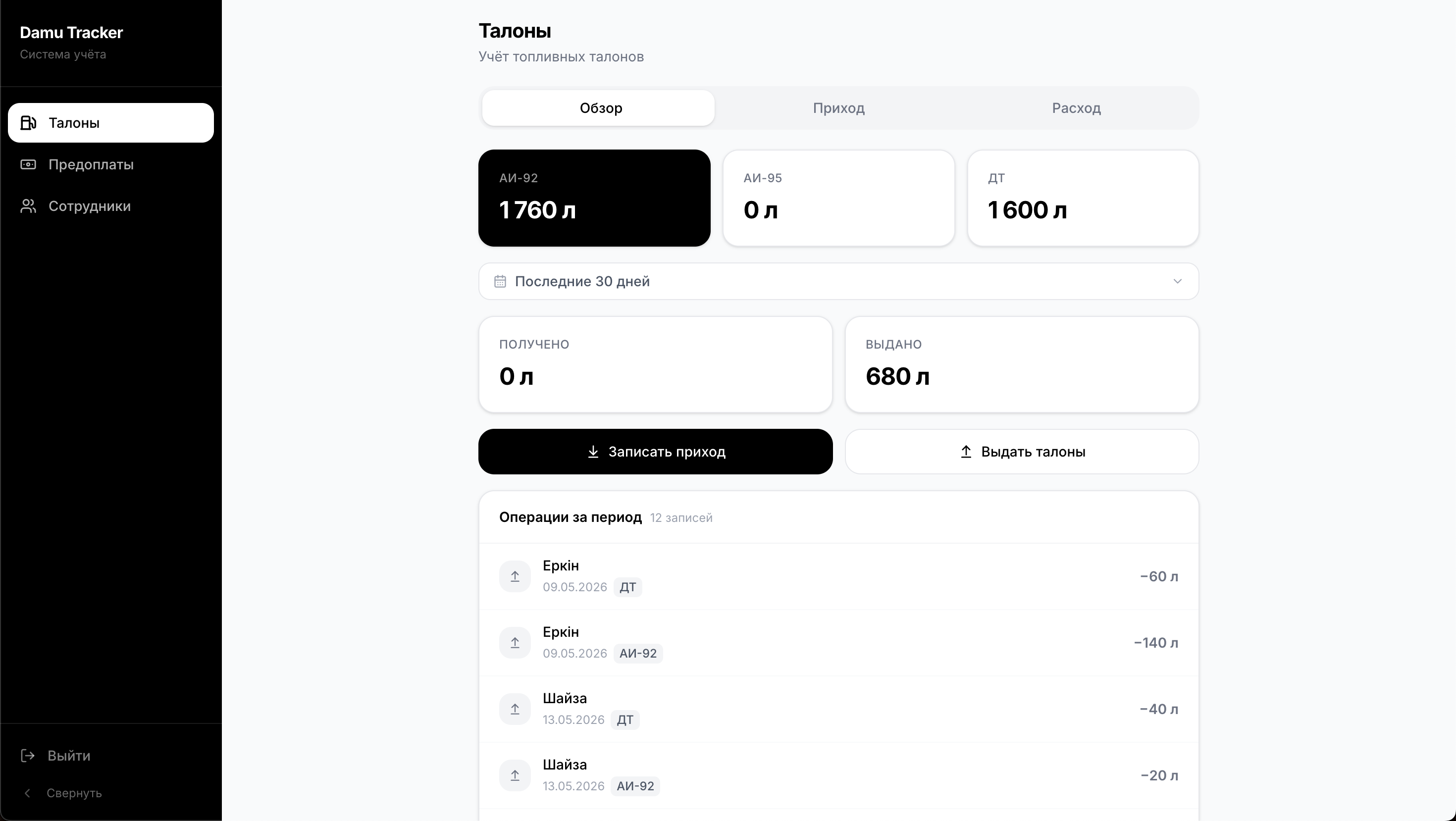This screenshot has height=821, width=1456.
Task: Switch to the Приход tab
Action: 839,108
